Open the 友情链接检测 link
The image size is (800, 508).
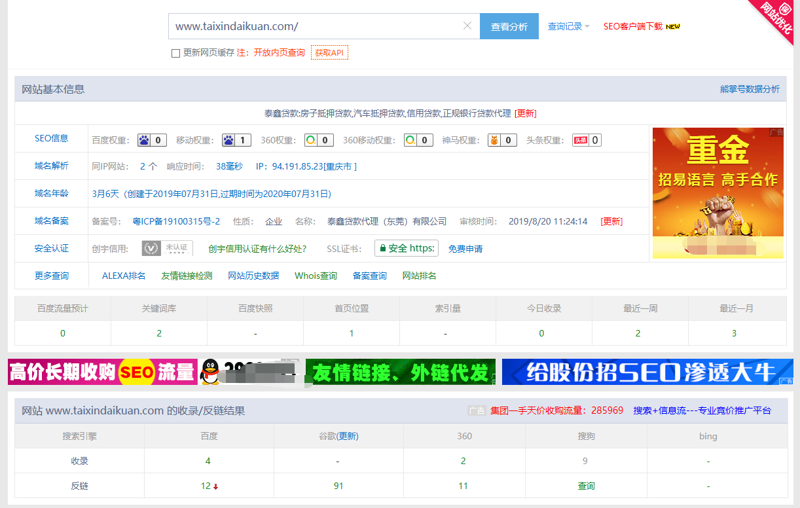point(187,276)
